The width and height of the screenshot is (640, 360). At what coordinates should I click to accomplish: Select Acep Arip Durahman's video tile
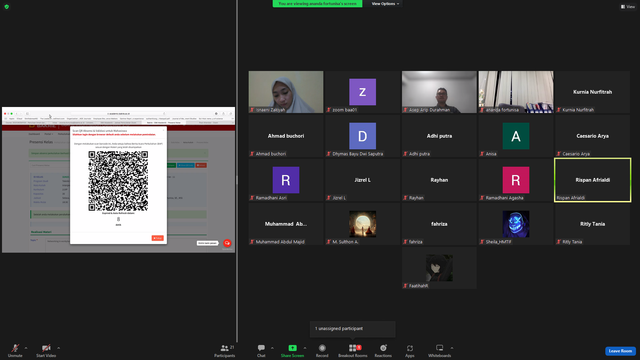pyautogui.click(x=439, y=92)
